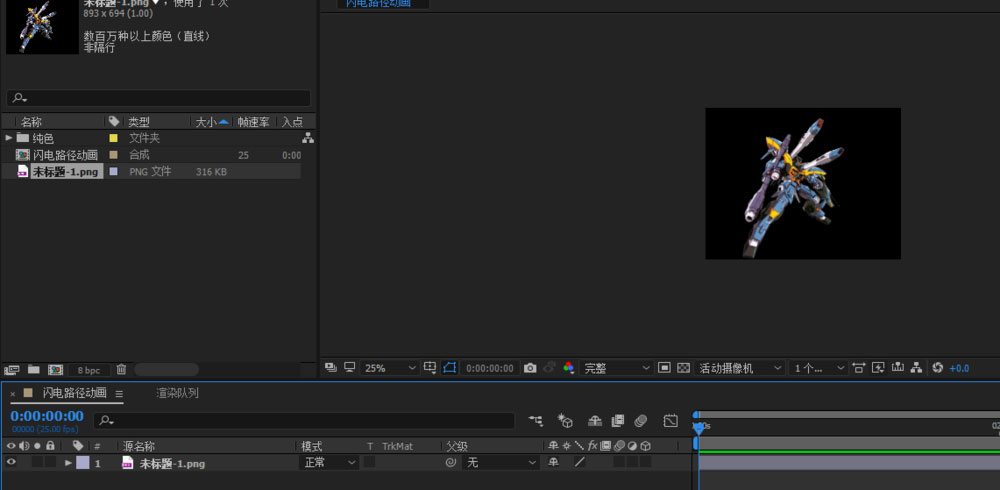1000x490 pixels.
Task: Click the motion blur enable icon in timeline
Action: pos(641,421)
